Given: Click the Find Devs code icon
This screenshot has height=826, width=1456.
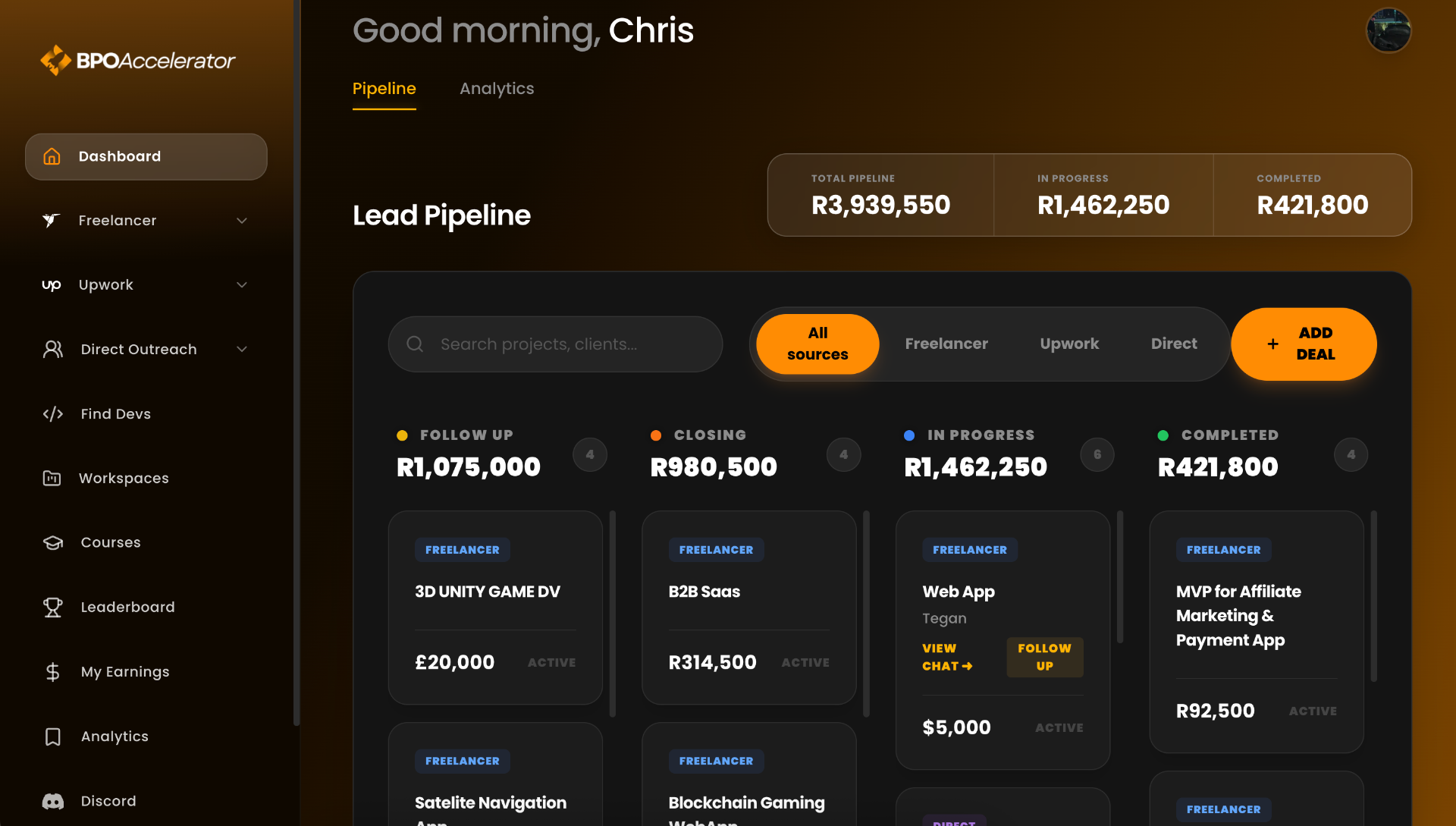Looking at the screenshot, I should (x=52, y=413).
